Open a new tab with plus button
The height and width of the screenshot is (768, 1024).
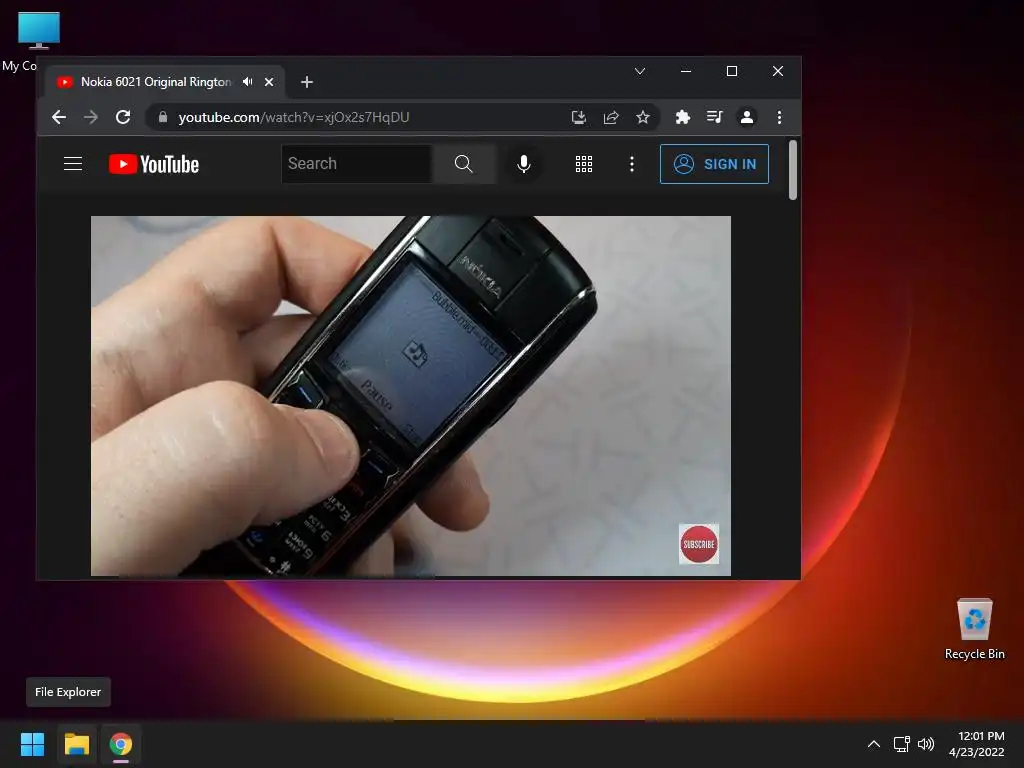point(307,82)
